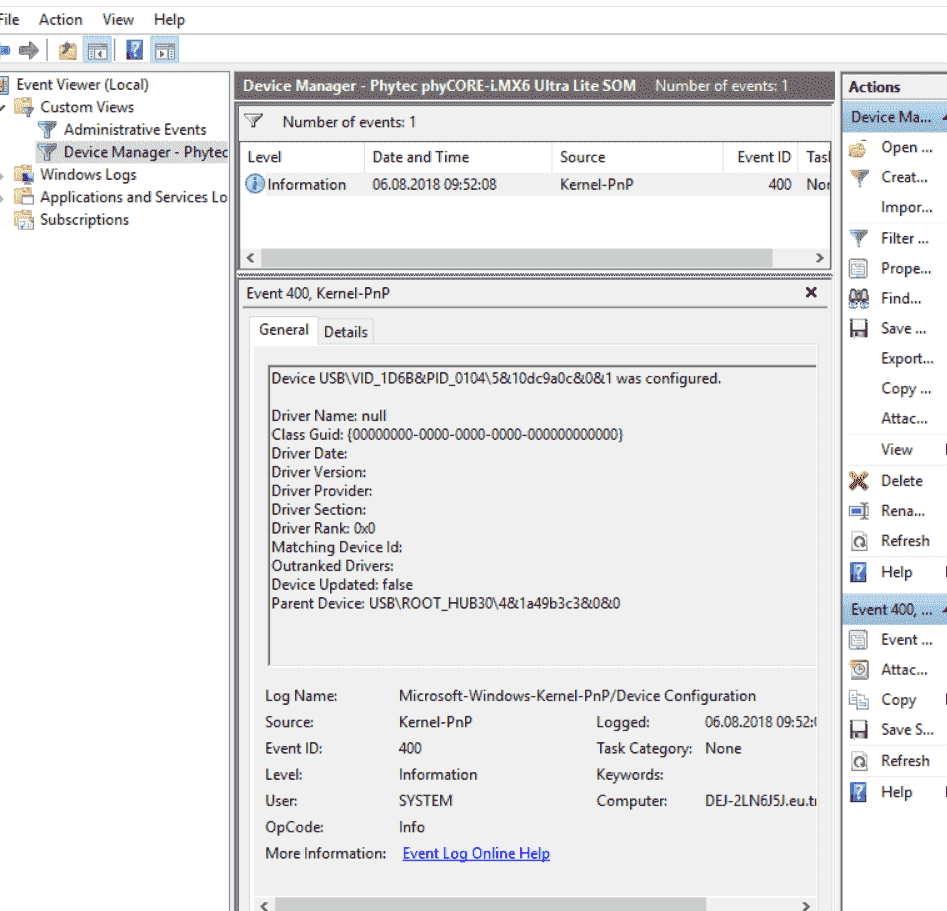The height and width of the screenshot is (911, 947).
Task: Select the Kernel-PnP event row
Action: (535, 184)
